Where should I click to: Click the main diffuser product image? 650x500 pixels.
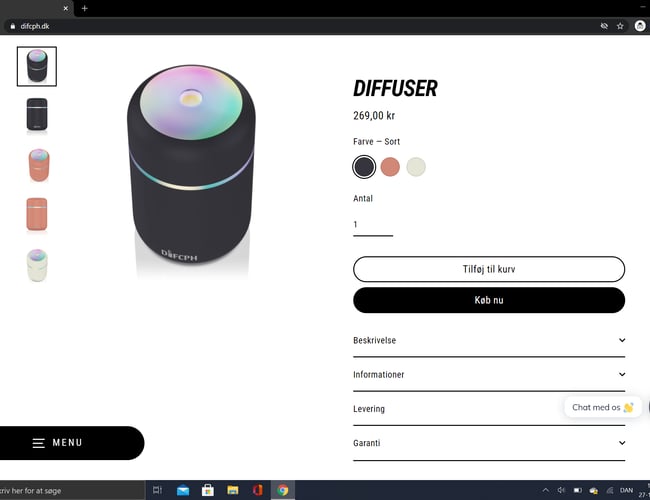pyautogui.click(x=191, y=170)
